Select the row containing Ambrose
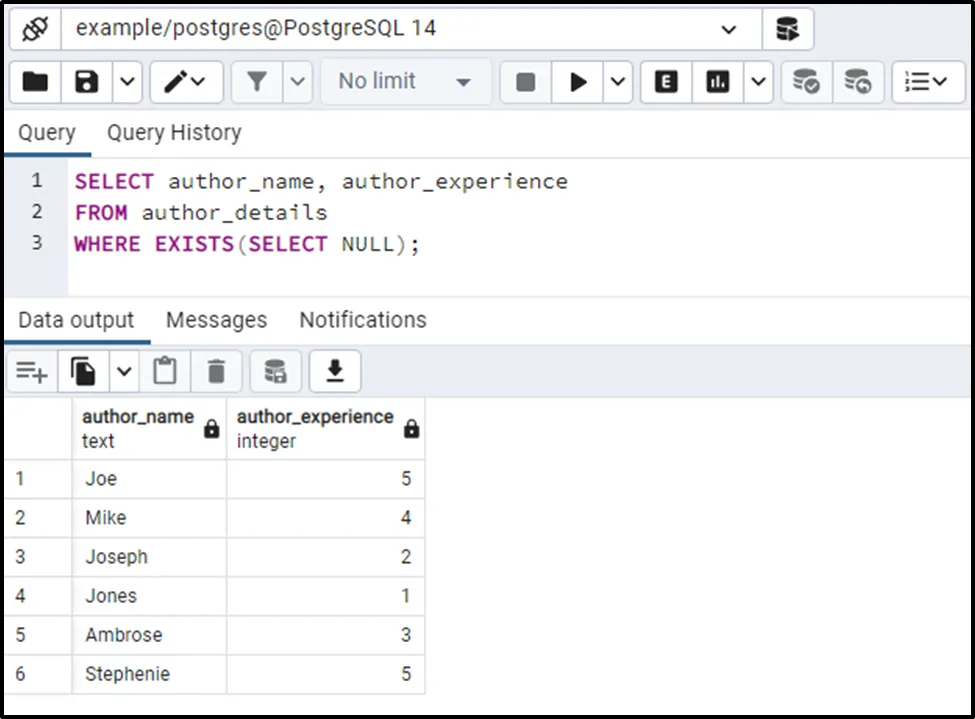Image resolution: width=975 pixels, height=719 pixels. pos(123,635)
